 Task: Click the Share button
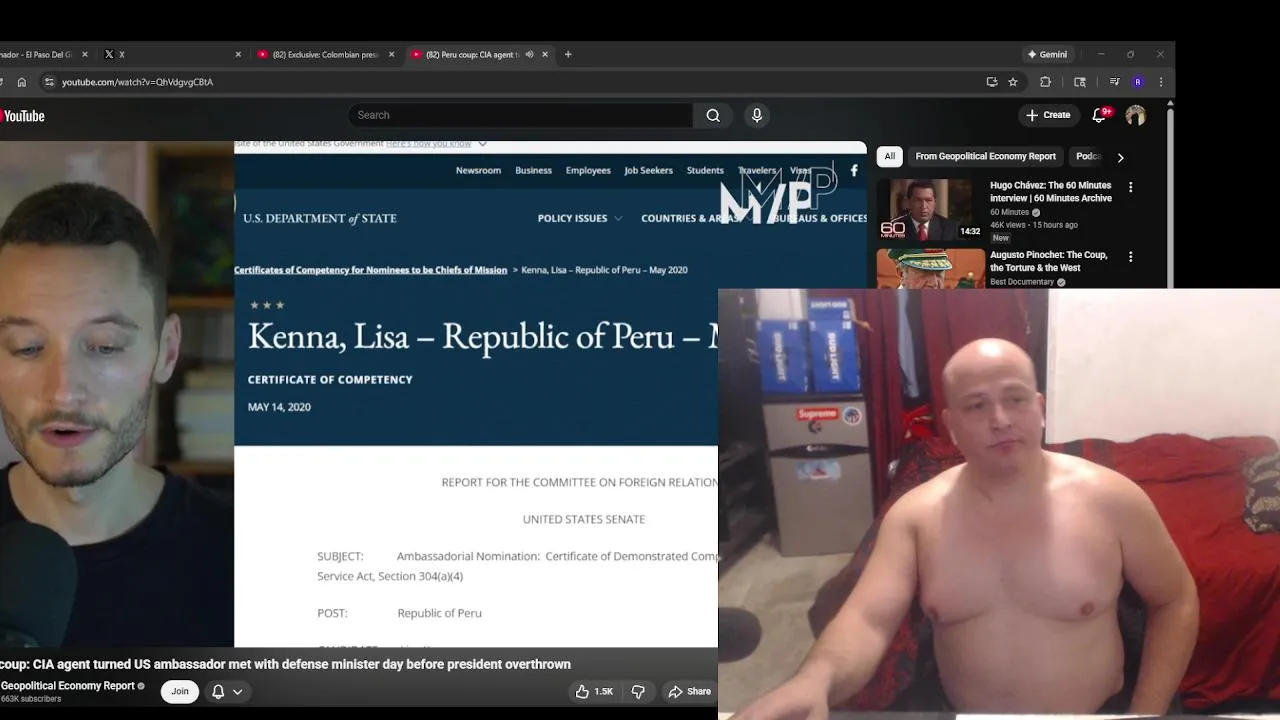[x=689, y=691]
